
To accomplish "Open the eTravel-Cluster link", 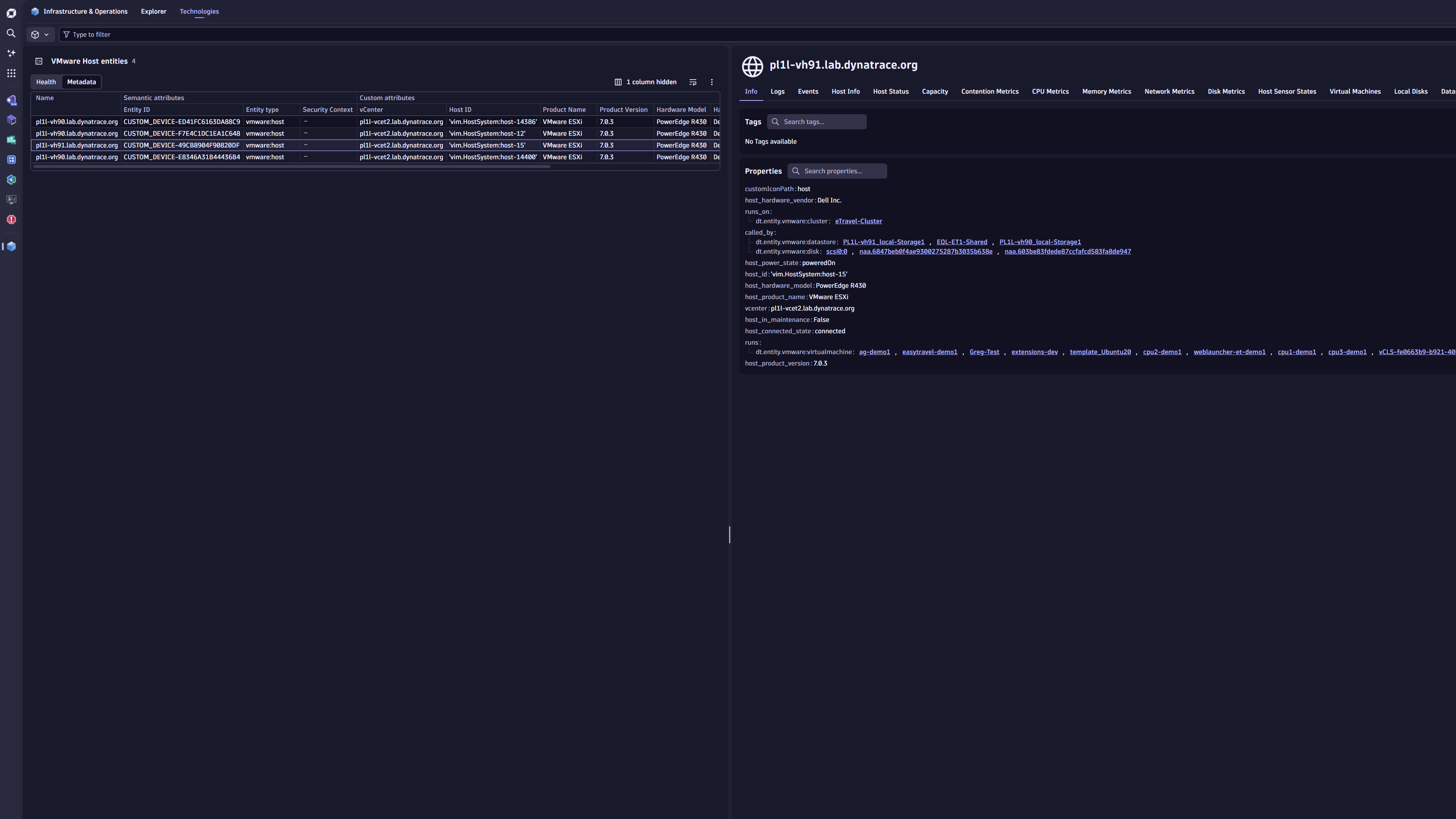I will (x=858, y=221).
